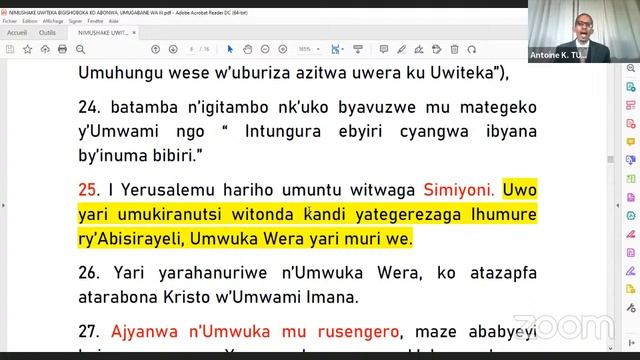Delete with the trash can icon
Image resolution: width=640 pixels, height=360 pixels.
(454, 49)
